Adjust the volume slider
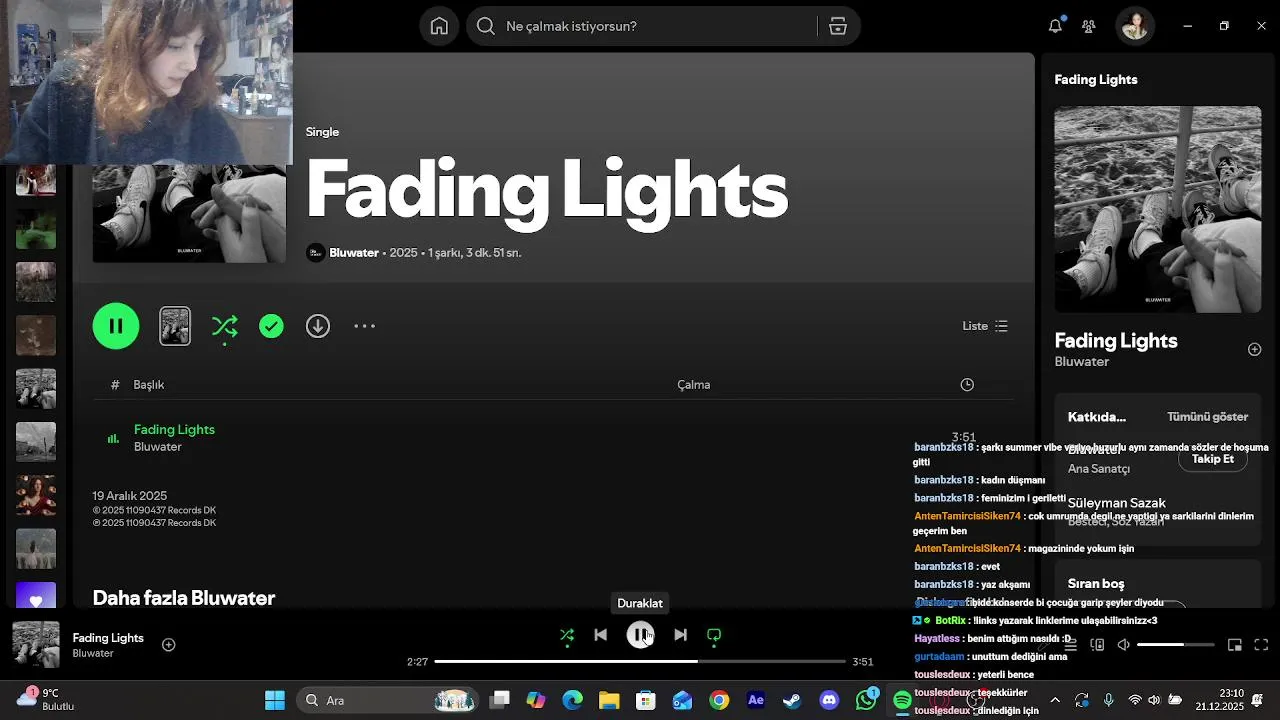The image size is (1280, 720). tap(1175, 645)
